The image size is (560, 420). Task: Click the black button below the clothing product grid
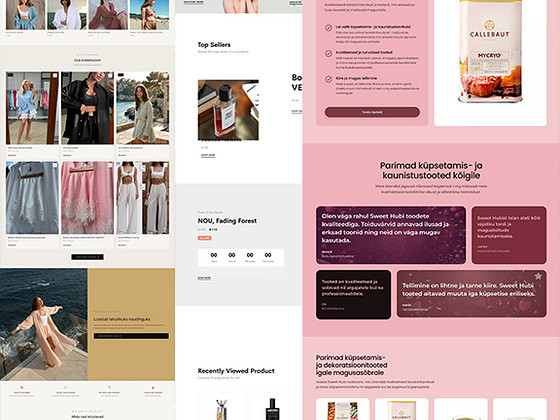[x=88, y=257]
